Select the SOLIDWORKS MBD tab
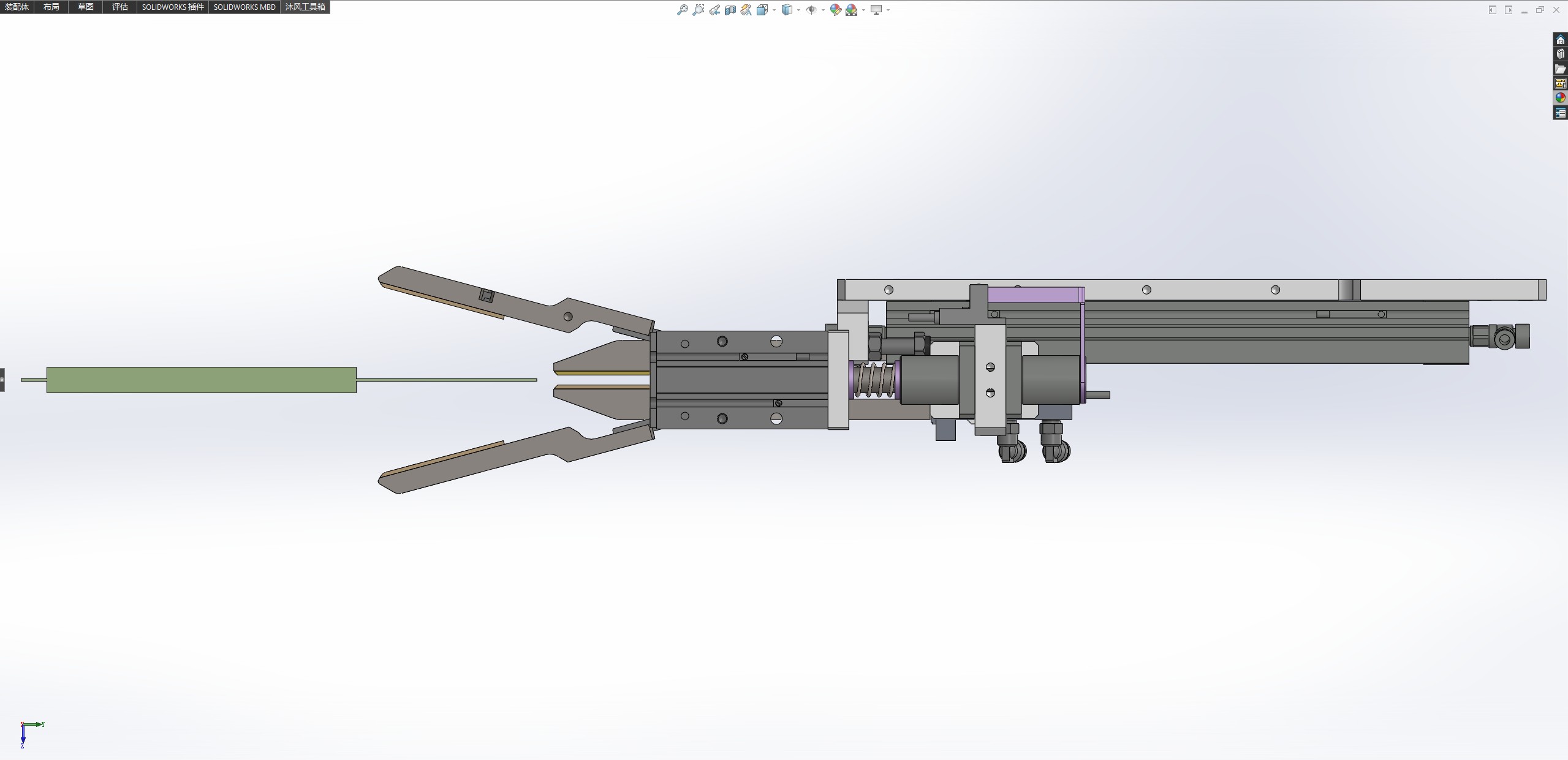The height and width of the screenshot is (760, 1568). pyautogui.click(x=244, y=7)
